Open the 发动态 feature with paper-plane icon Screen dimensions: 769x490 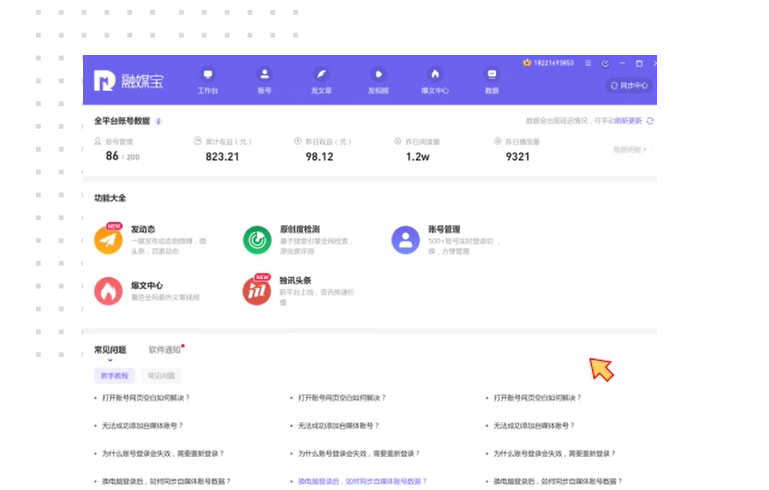coord(151,239)
